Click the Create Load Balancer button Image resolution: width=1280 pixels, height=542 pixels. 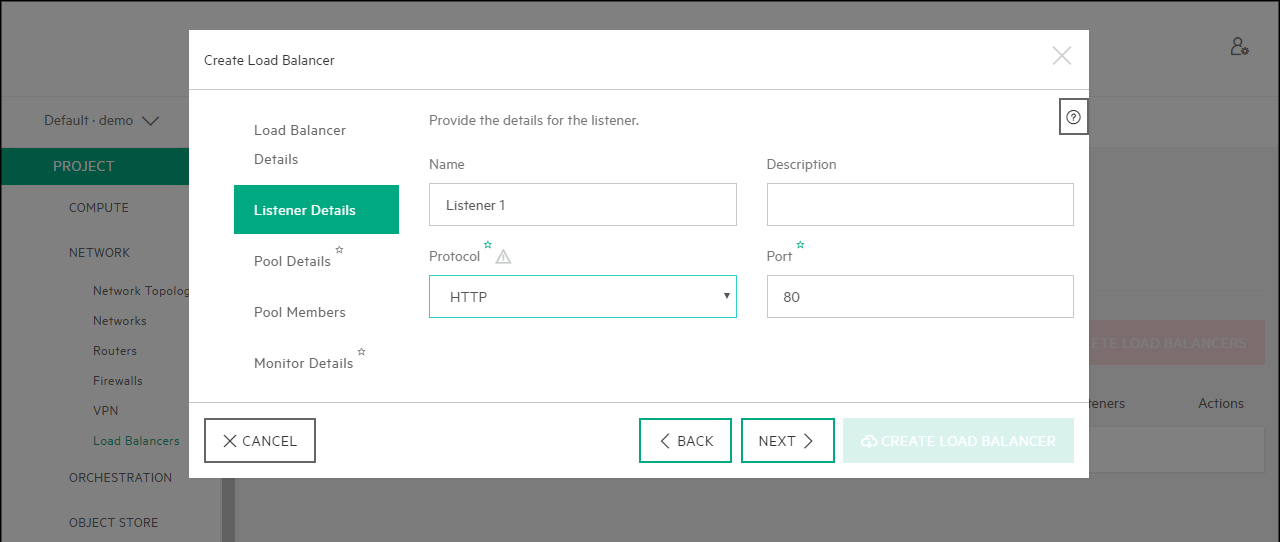click(957, 441)
